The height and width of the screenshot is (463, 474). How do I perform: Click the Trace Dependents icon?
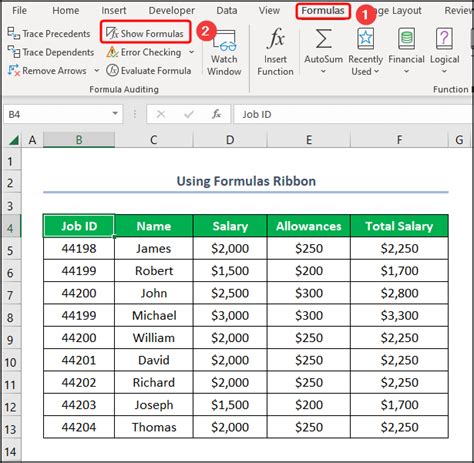point(14,52)
